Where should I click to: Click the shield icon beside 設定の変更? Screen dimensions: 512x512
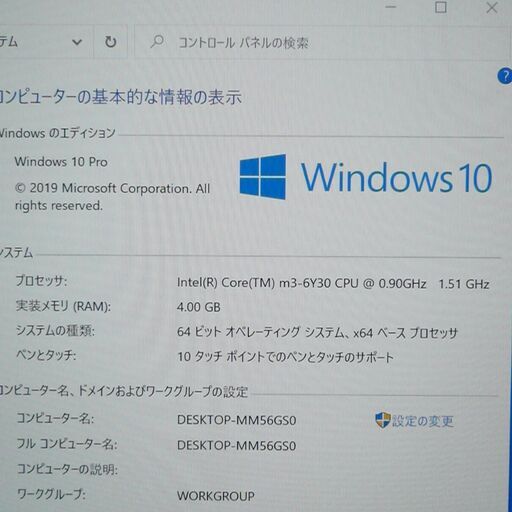click(382, 420)
